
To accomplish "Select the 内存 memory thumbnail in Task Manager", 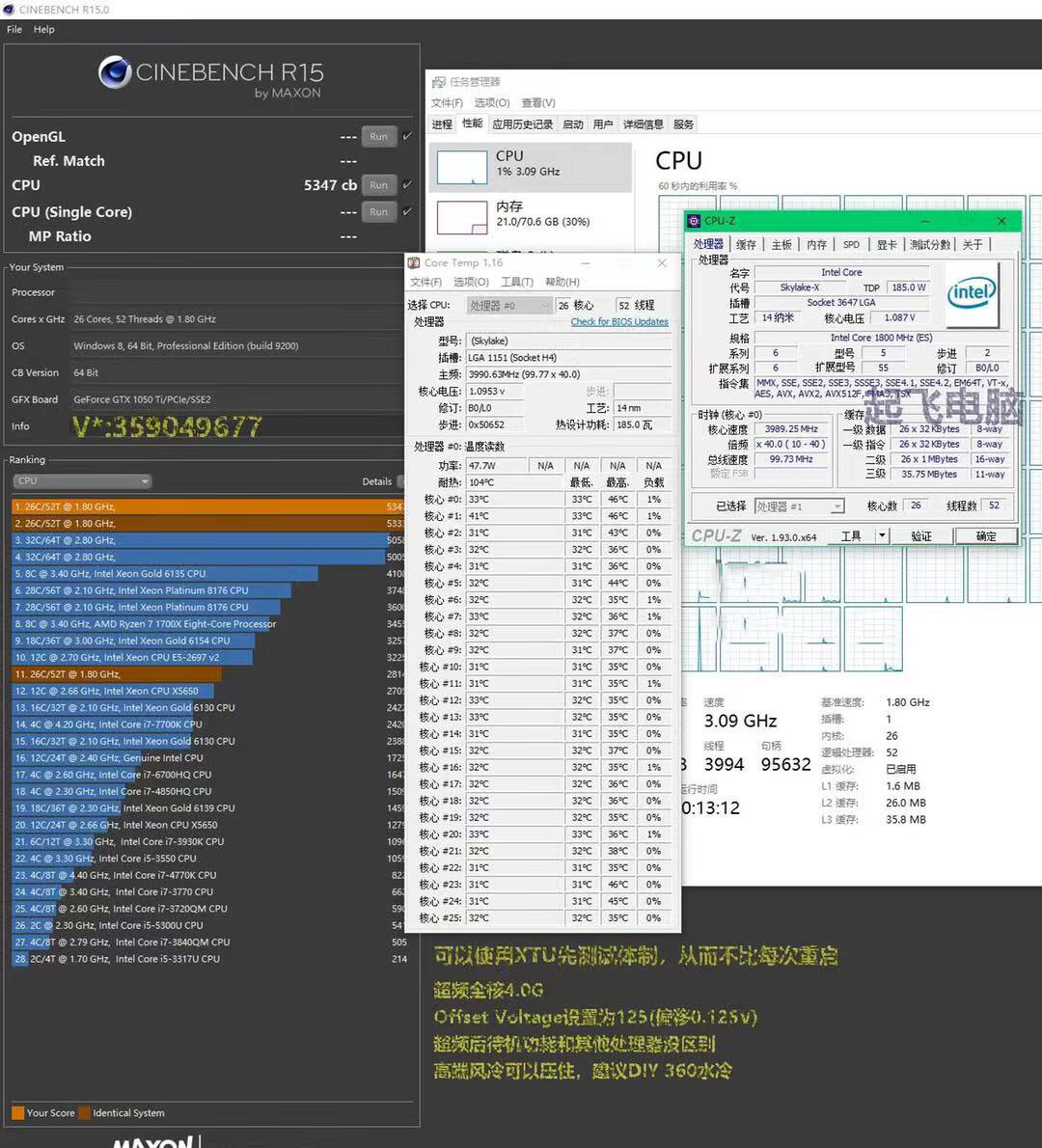I will [462, 217].
